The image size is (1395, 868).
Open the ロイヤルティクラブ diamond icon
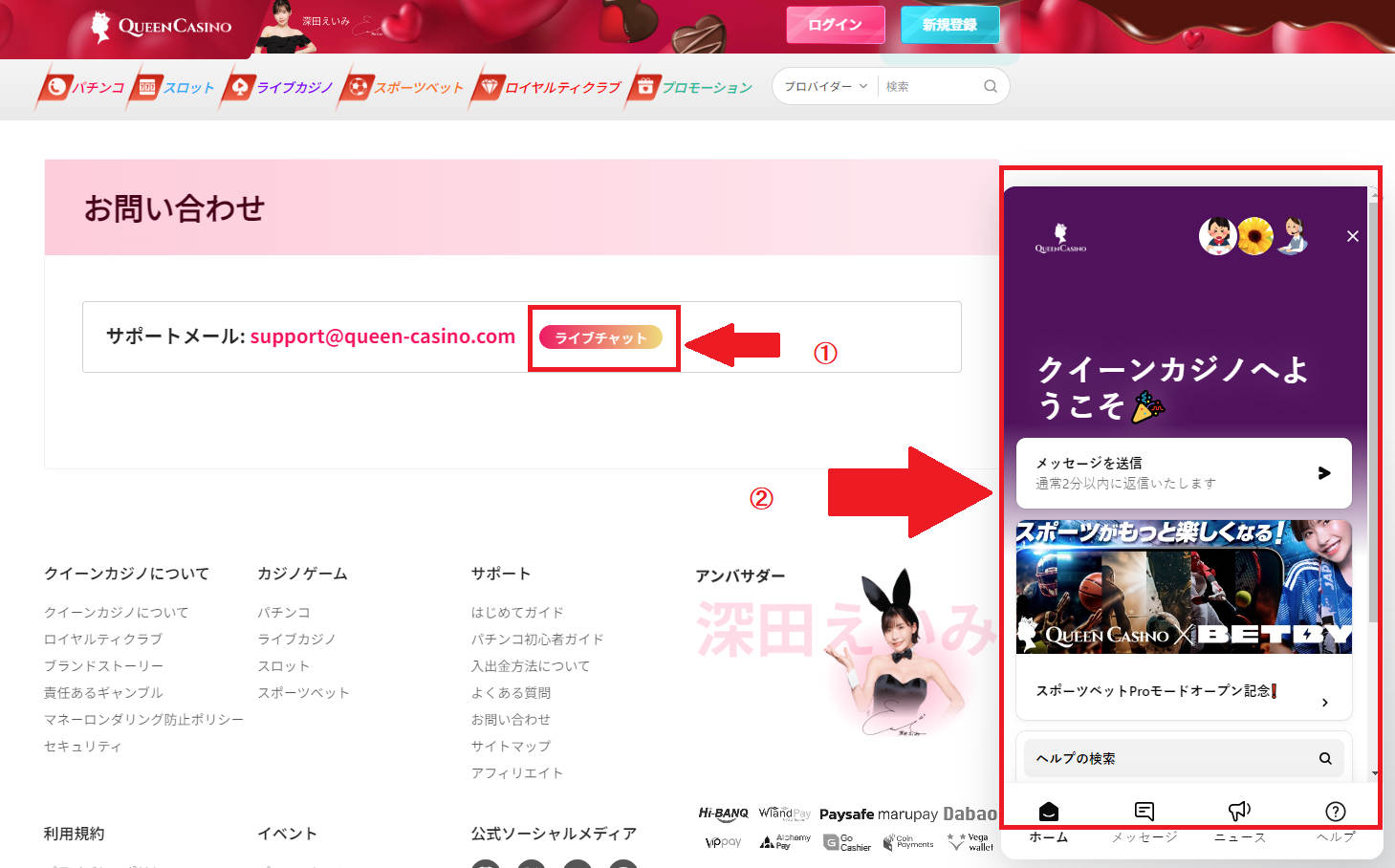pos(489,87)
